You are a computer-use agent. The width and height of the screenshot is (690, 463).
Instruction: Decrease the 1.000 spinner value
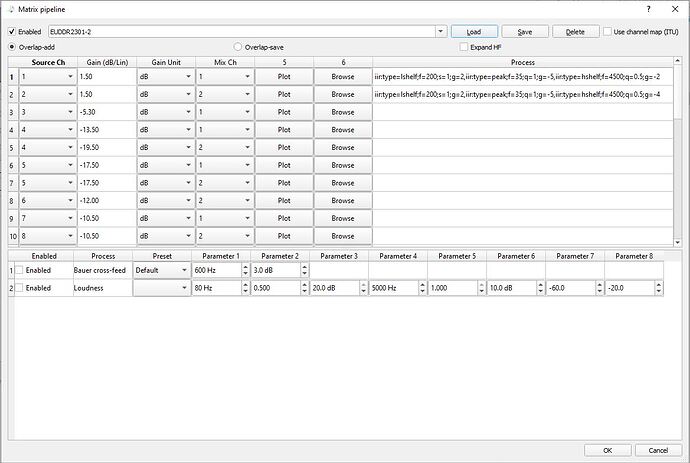pyautogui.click(x=481, y=291)
